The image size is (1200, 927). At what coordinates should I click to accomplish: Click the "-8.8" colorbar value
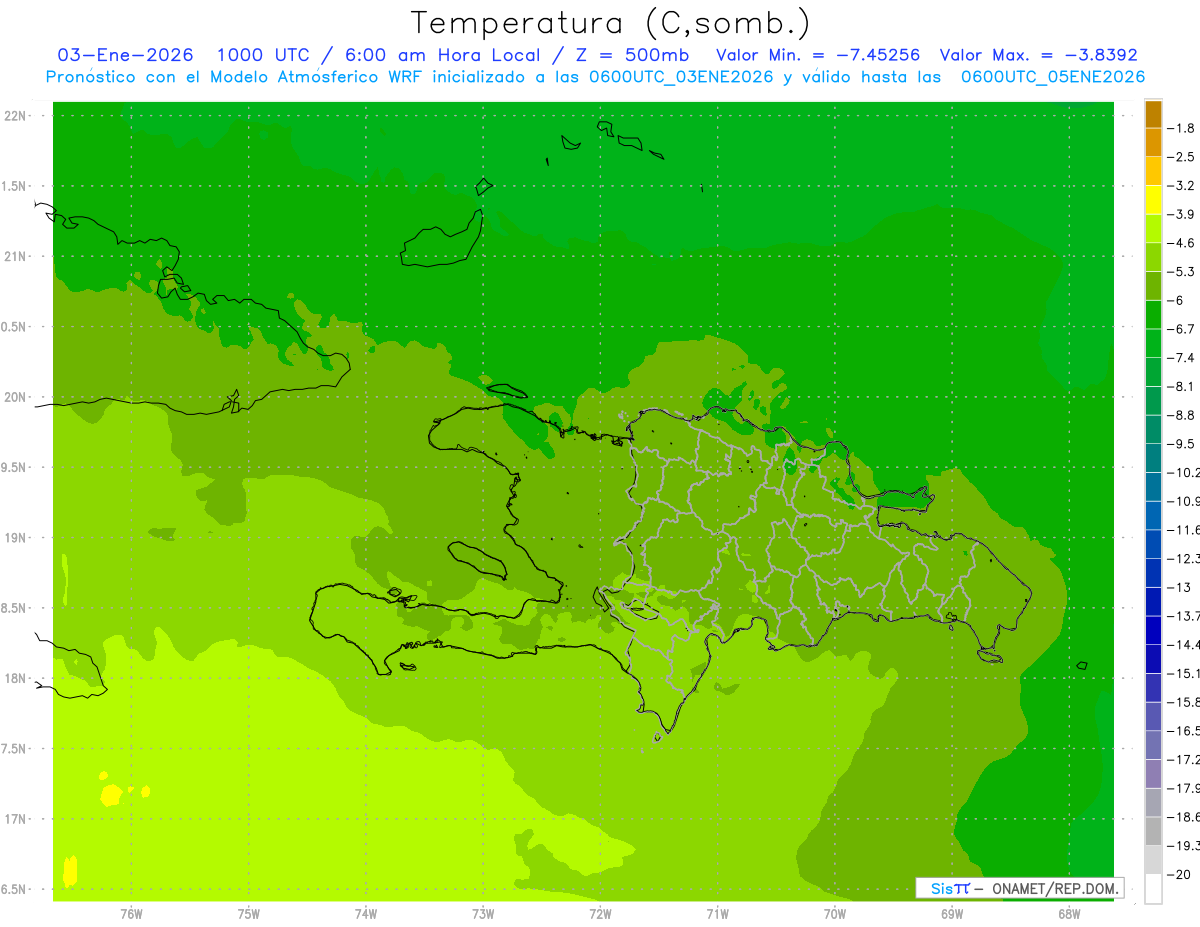[x=1181, y=415]
